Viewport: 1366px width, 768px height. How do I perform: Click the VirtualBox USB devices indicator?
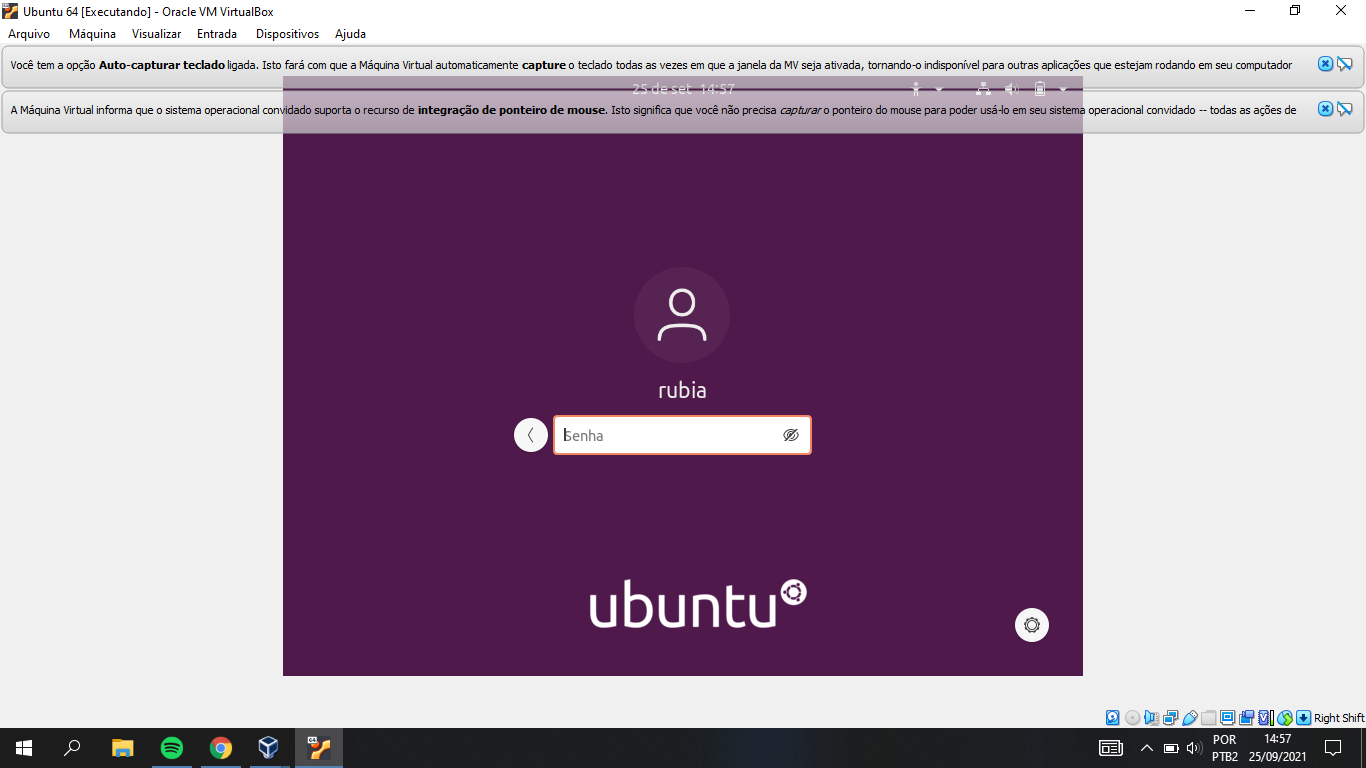(1190, 717)
